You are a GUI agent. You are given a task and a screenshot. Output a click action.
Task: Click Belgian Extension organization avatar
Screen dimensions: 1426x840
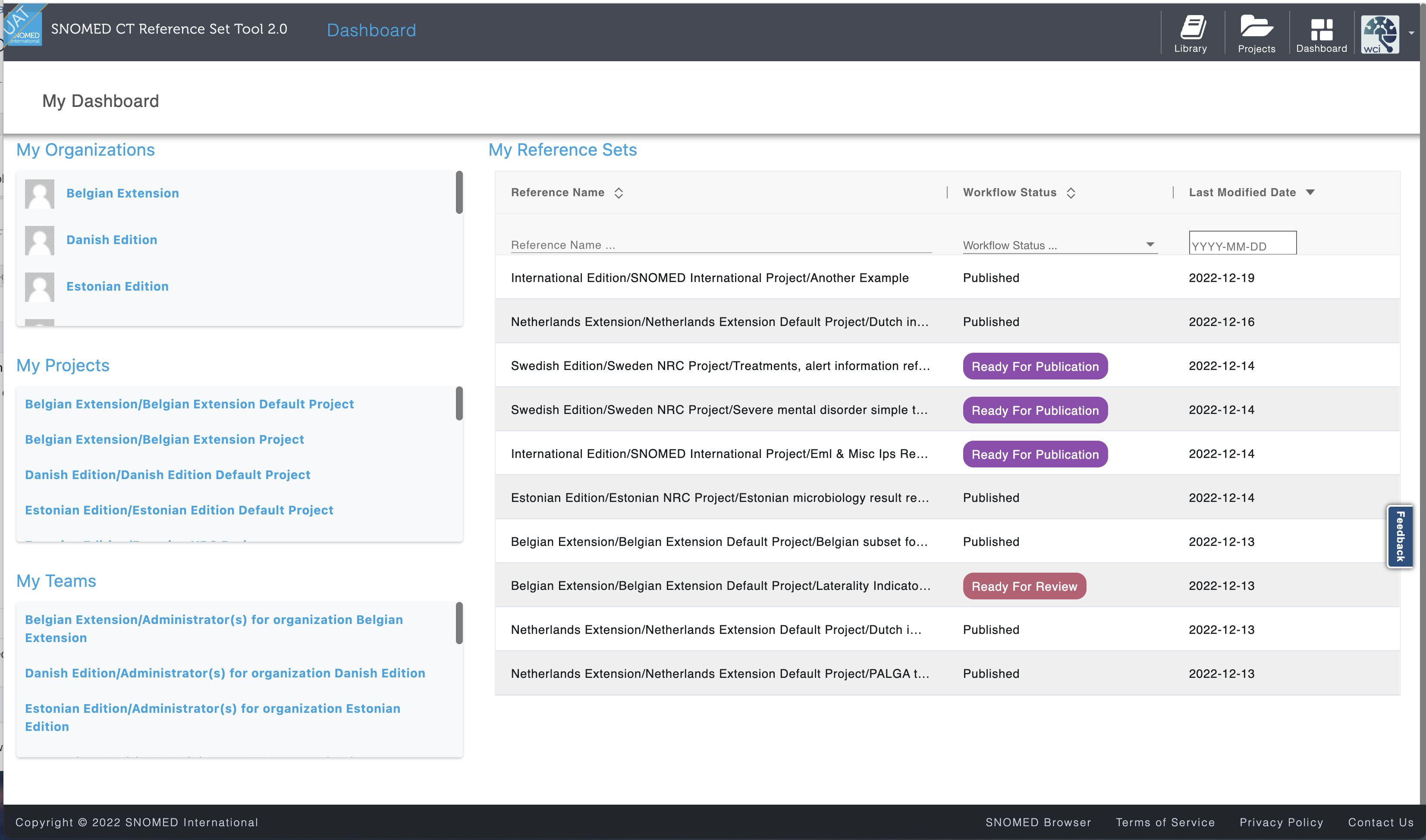[40, 194]
